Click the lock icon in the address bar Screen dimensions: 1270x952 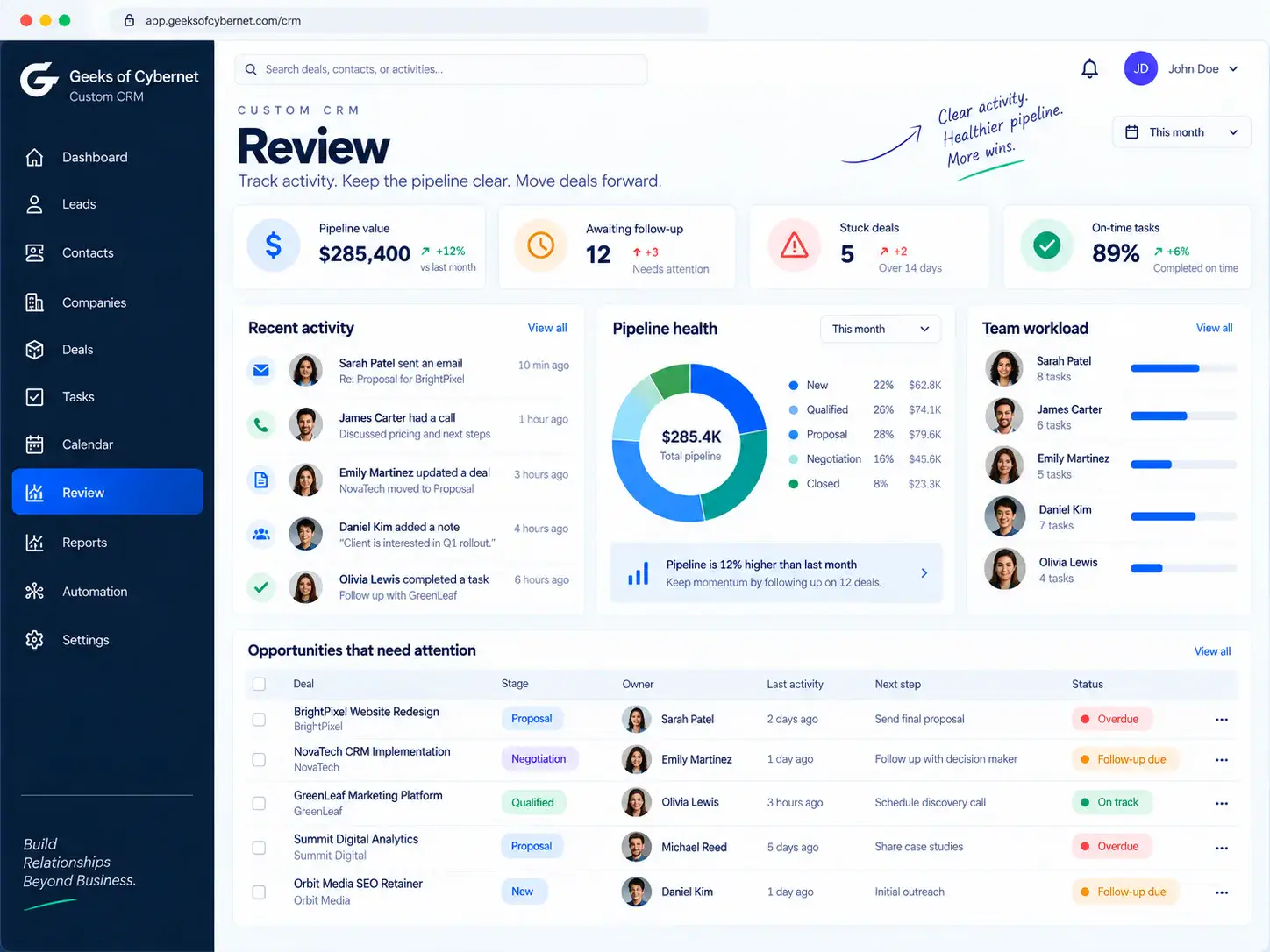click(x=129, y=20)
